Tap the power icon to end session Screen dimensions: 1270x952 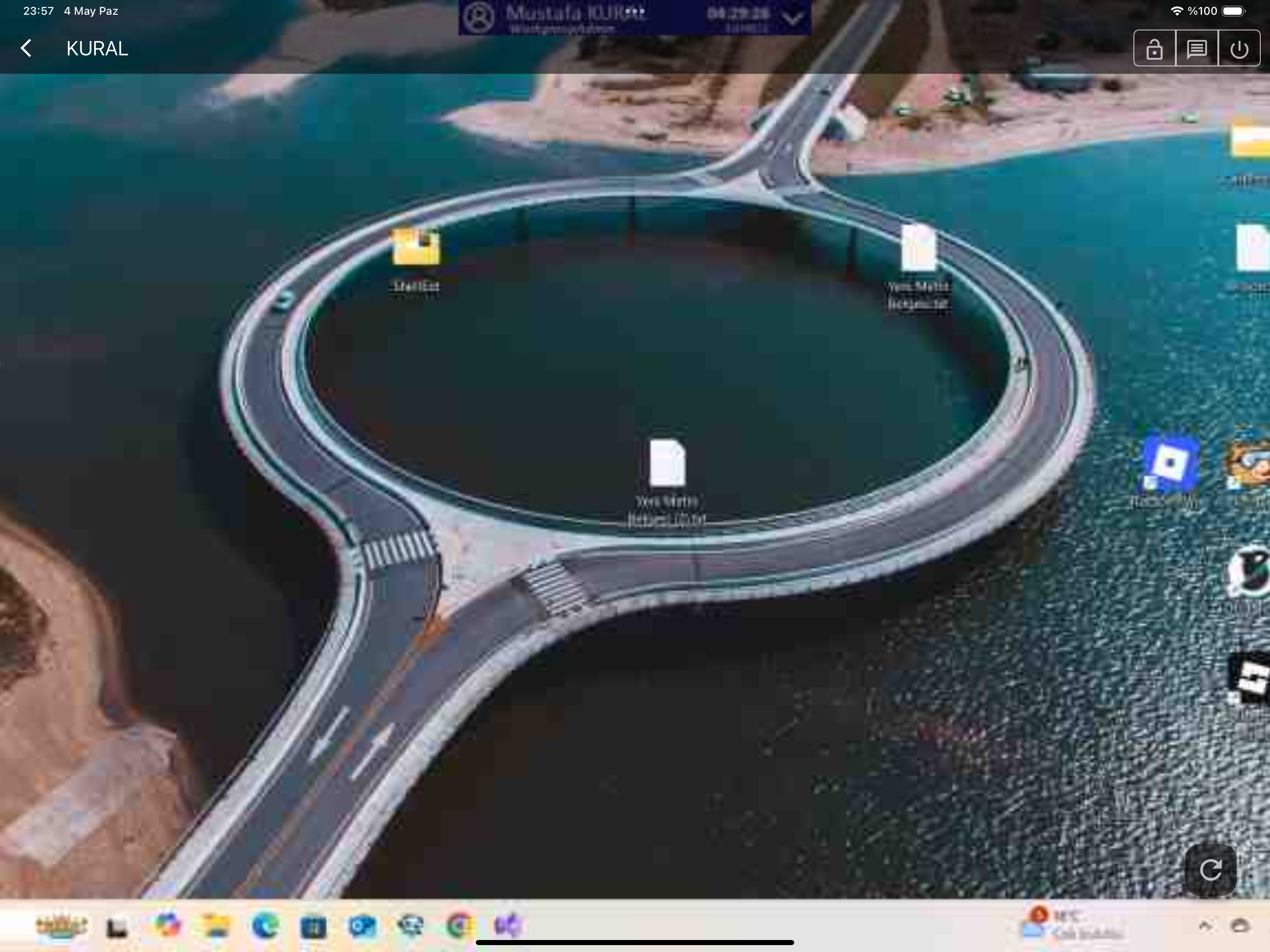(x=1239, y=49)
